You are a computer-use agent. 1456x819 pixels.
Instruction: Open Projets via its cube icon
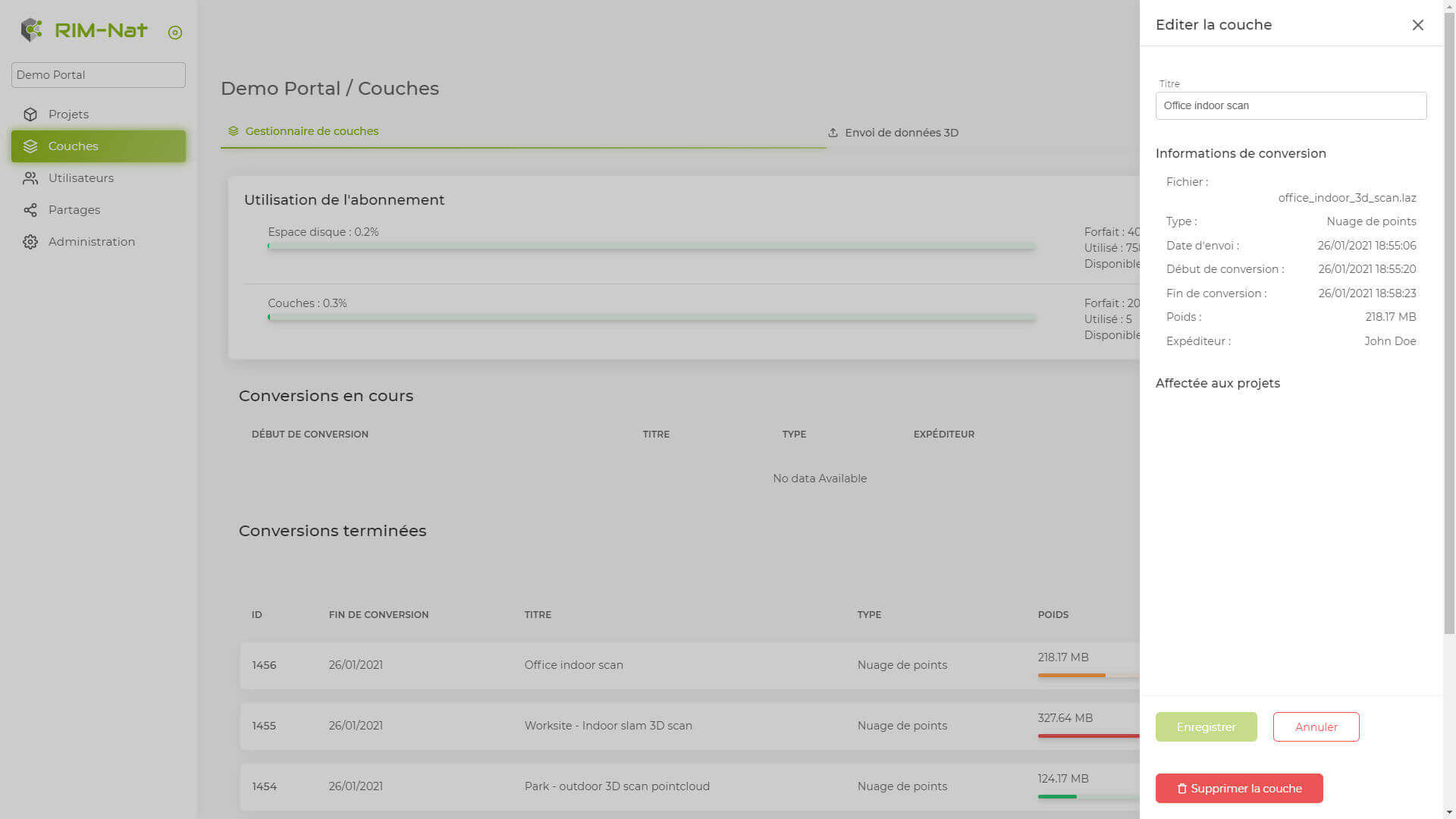30,115
